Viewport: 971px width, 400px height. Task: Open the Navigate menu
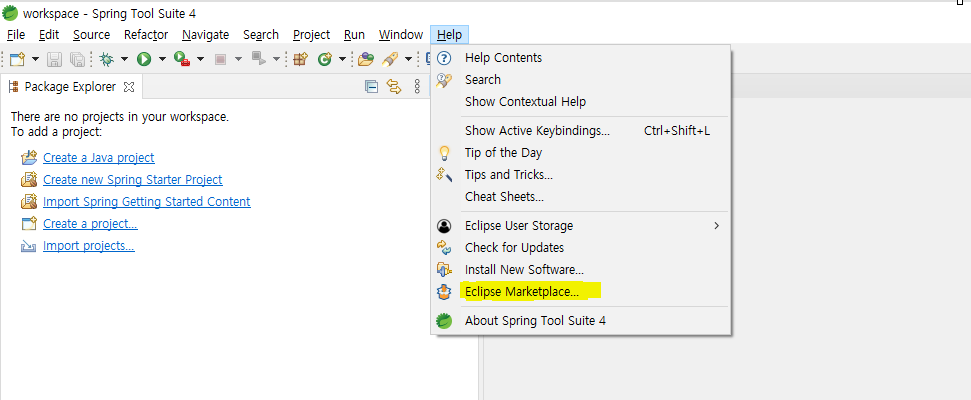coord(206,35)
